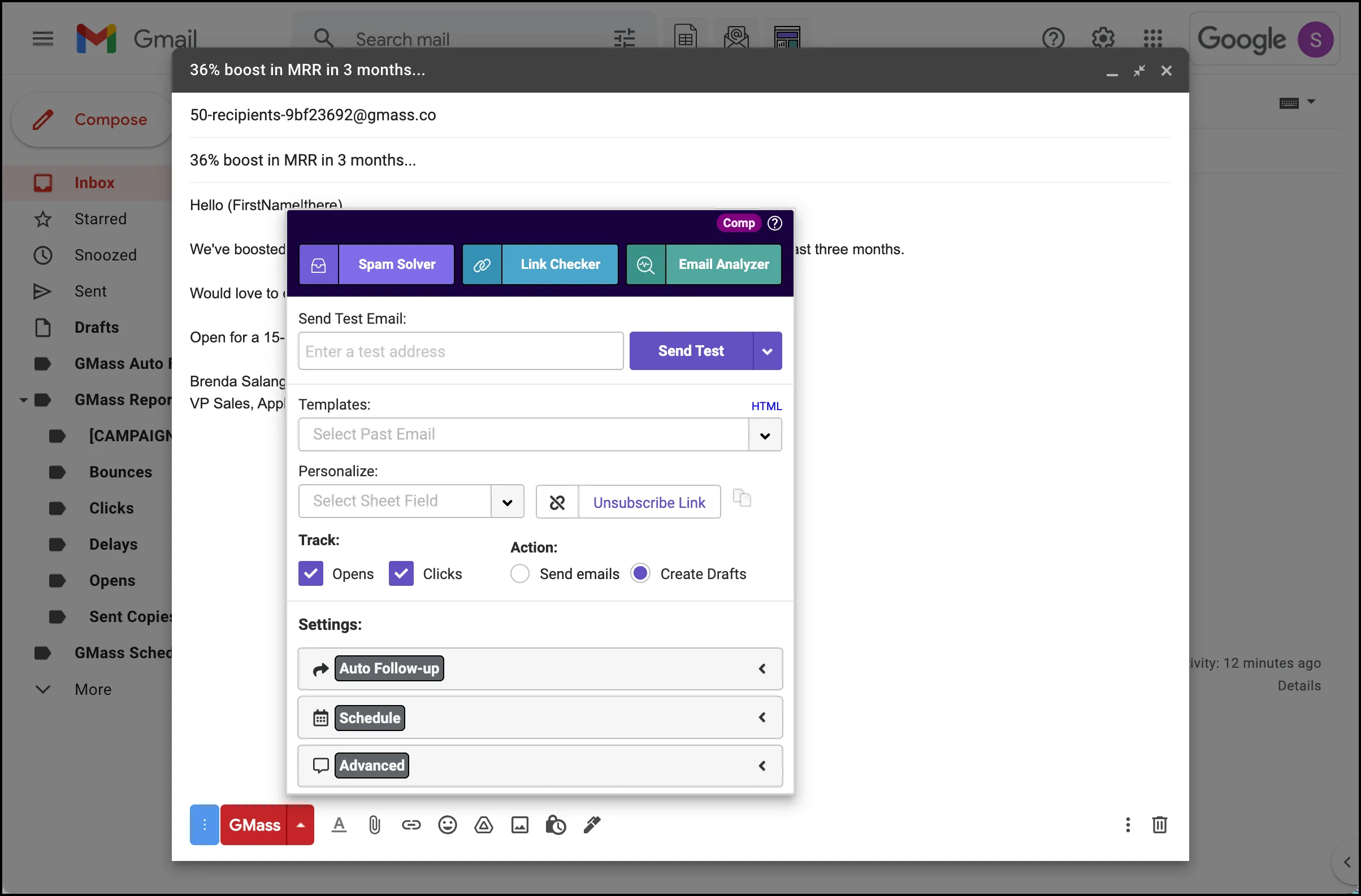Click the insert photo icon
The width and height of the screenshot is (1361, 896).
pos(519,825)
